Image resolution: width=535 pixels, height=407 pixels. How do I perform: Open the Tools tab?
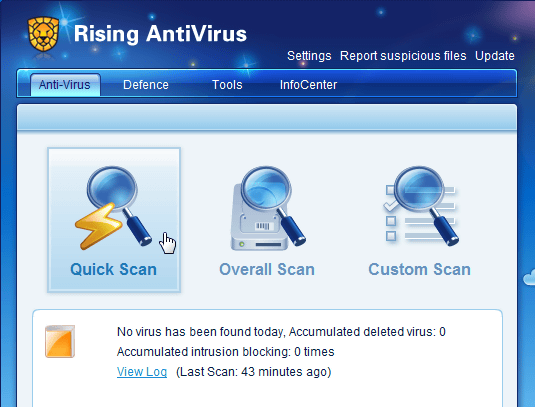227,85
